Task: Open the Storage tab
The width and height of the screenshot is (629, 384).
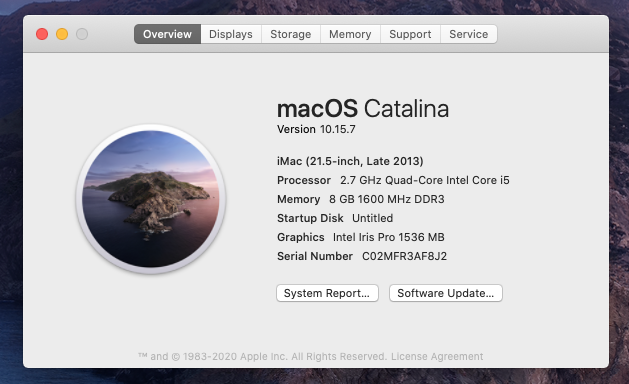Action: coord(291,35)
